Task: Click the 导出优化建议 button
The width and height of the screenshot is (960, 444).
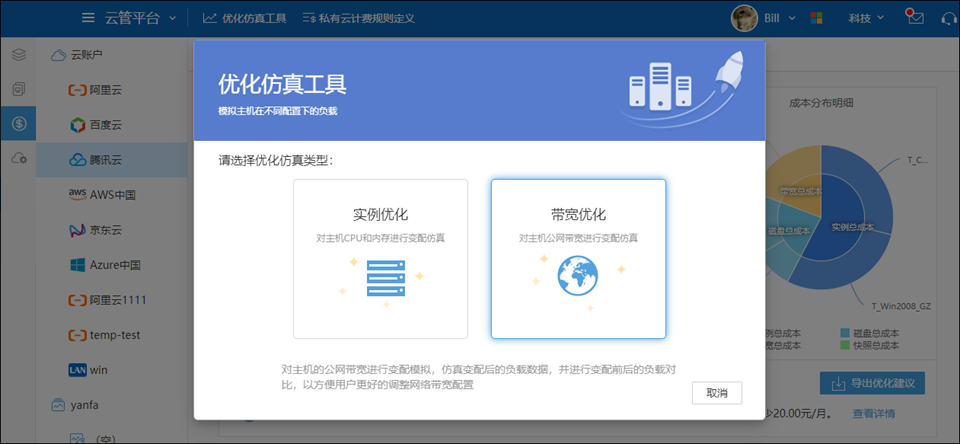Action: pos(872,383)
